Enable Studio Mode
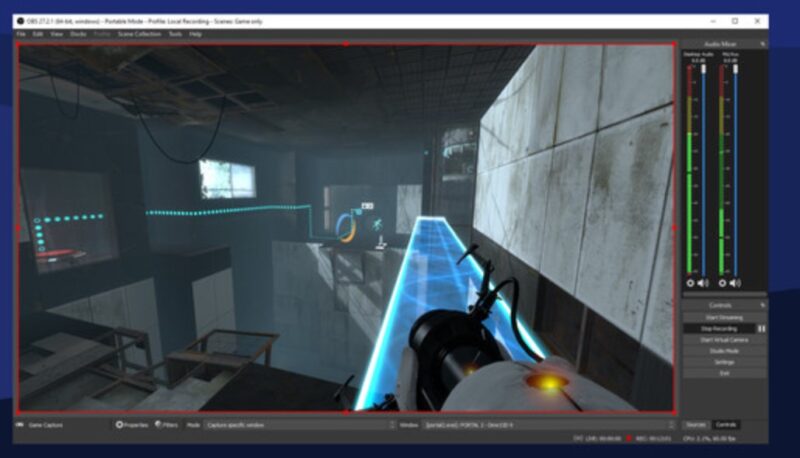Viewport: 800px width, 458px height. pyautogui.click(x=724, y=351)
